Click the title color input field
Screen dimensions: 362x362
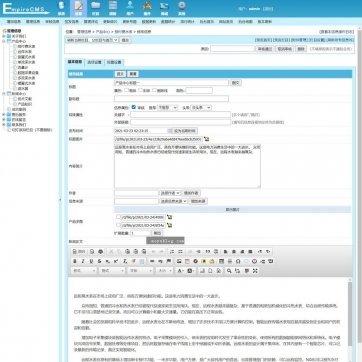(x=199, y=90)
